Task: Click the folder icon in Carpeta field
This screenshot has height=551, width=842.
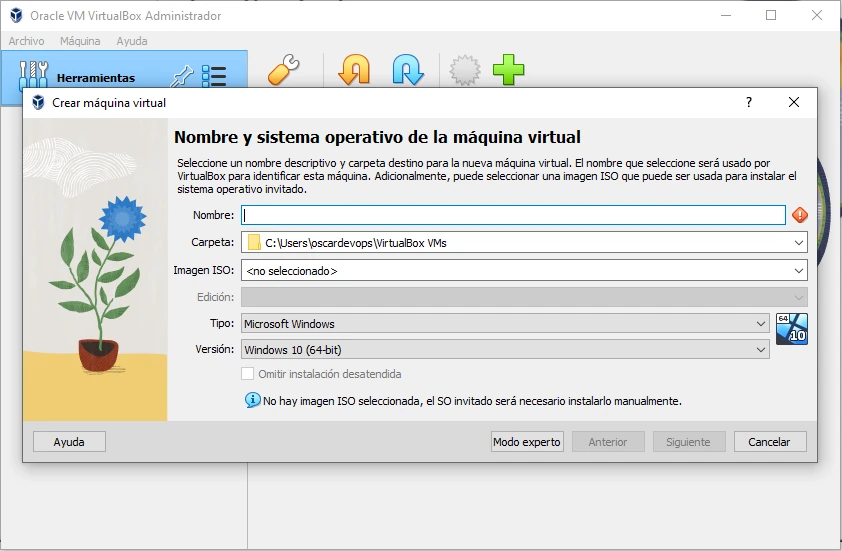Action: [x=254, y=243]
